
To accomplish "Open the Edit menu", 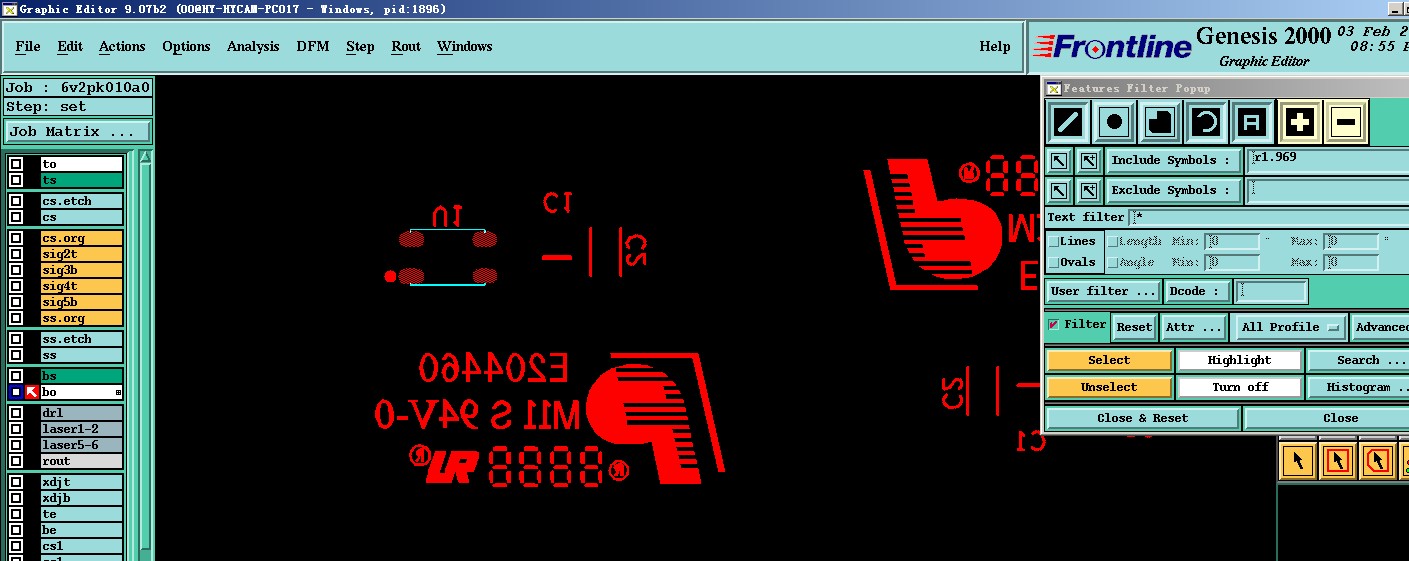I will tap(70, 46).
